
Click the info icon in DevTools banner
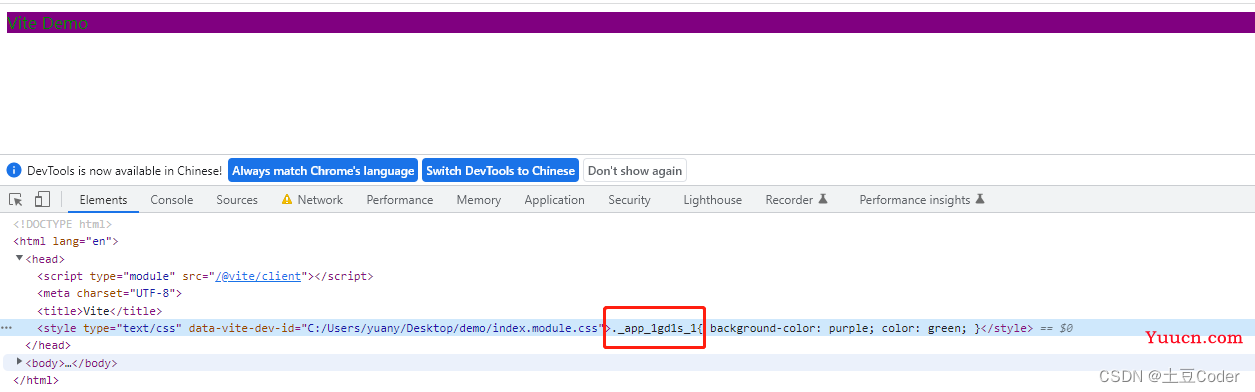click(14, 171)
